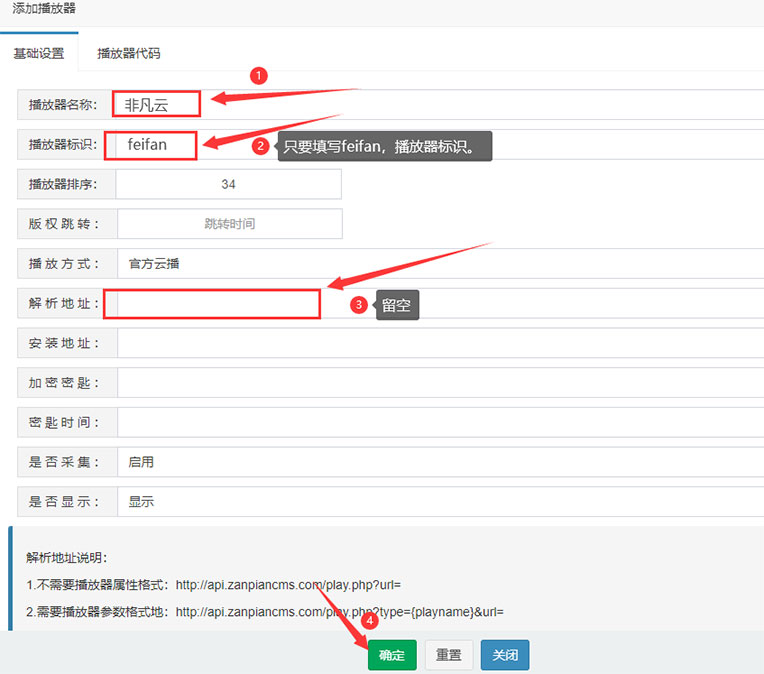The height and width of the screenshot is (674, 764).
Task: Expand the 是否显示 dropdown set to 显示
Action: coord(440,502)
